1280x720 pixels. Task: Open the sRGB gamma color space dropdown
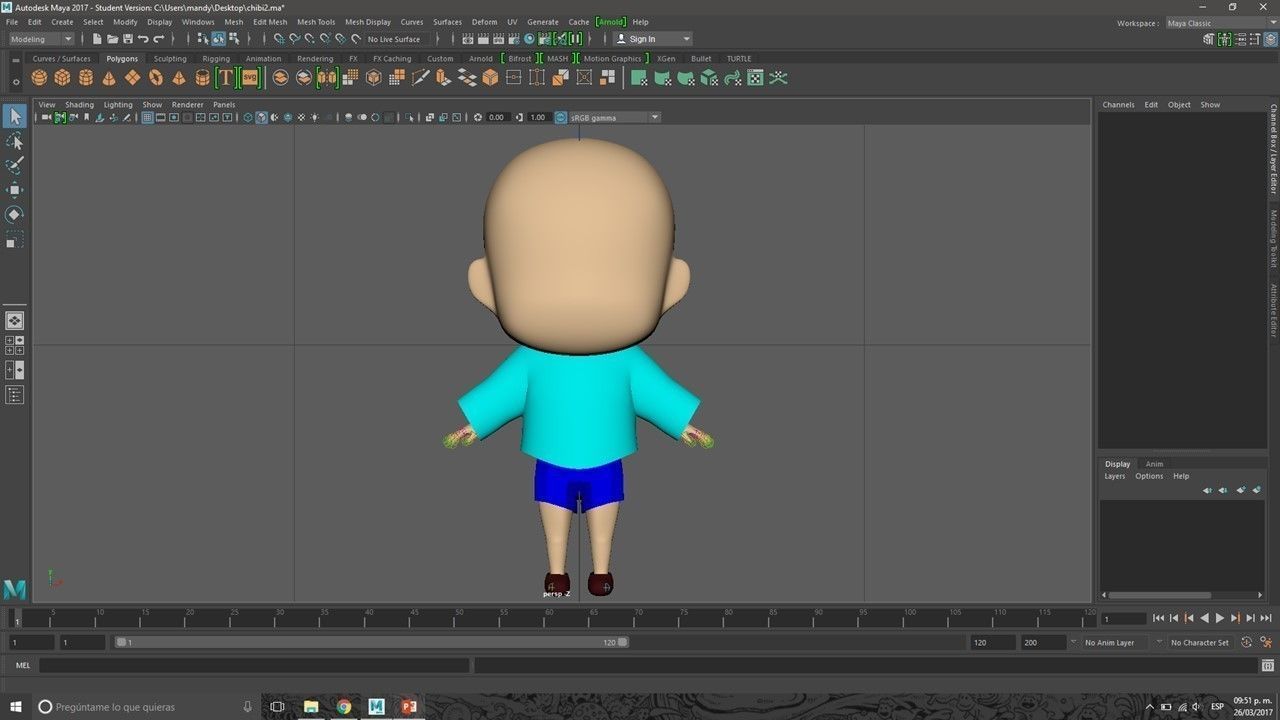point(614,117)
